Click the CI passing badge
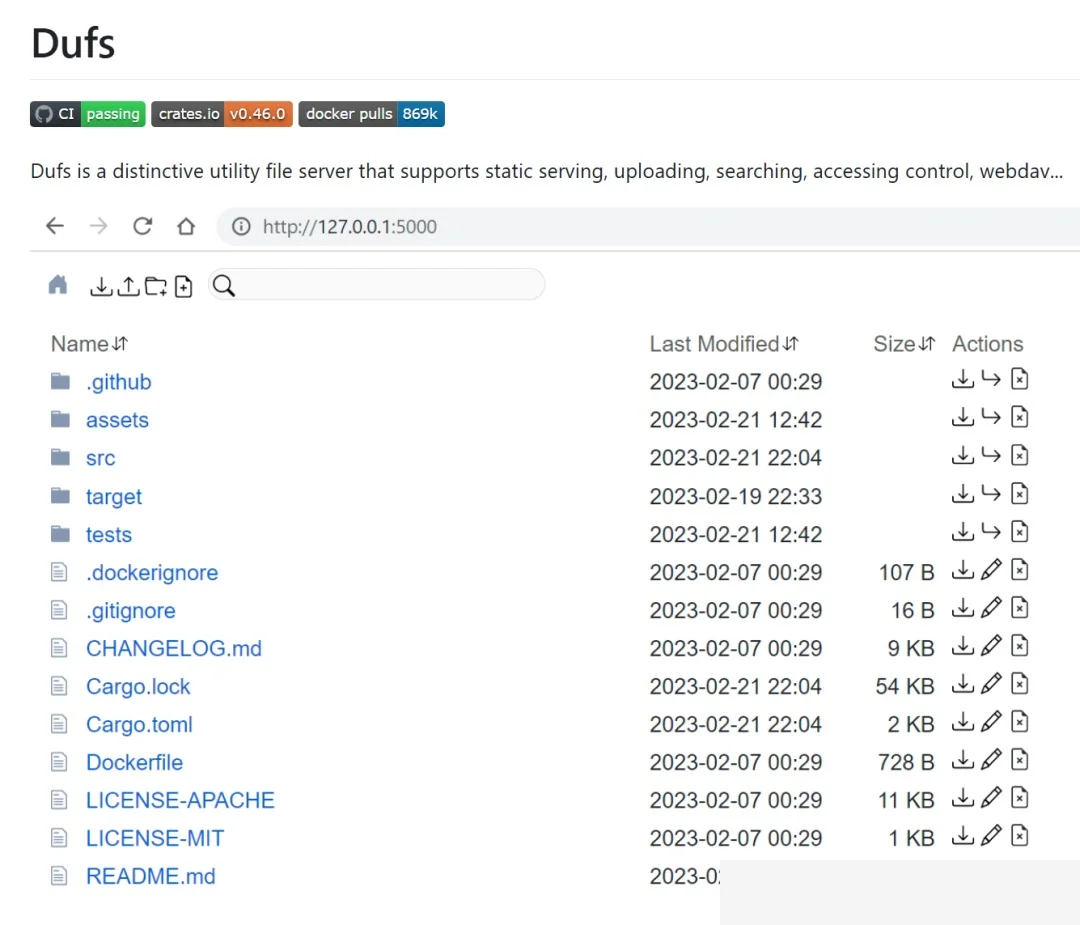 87,114
